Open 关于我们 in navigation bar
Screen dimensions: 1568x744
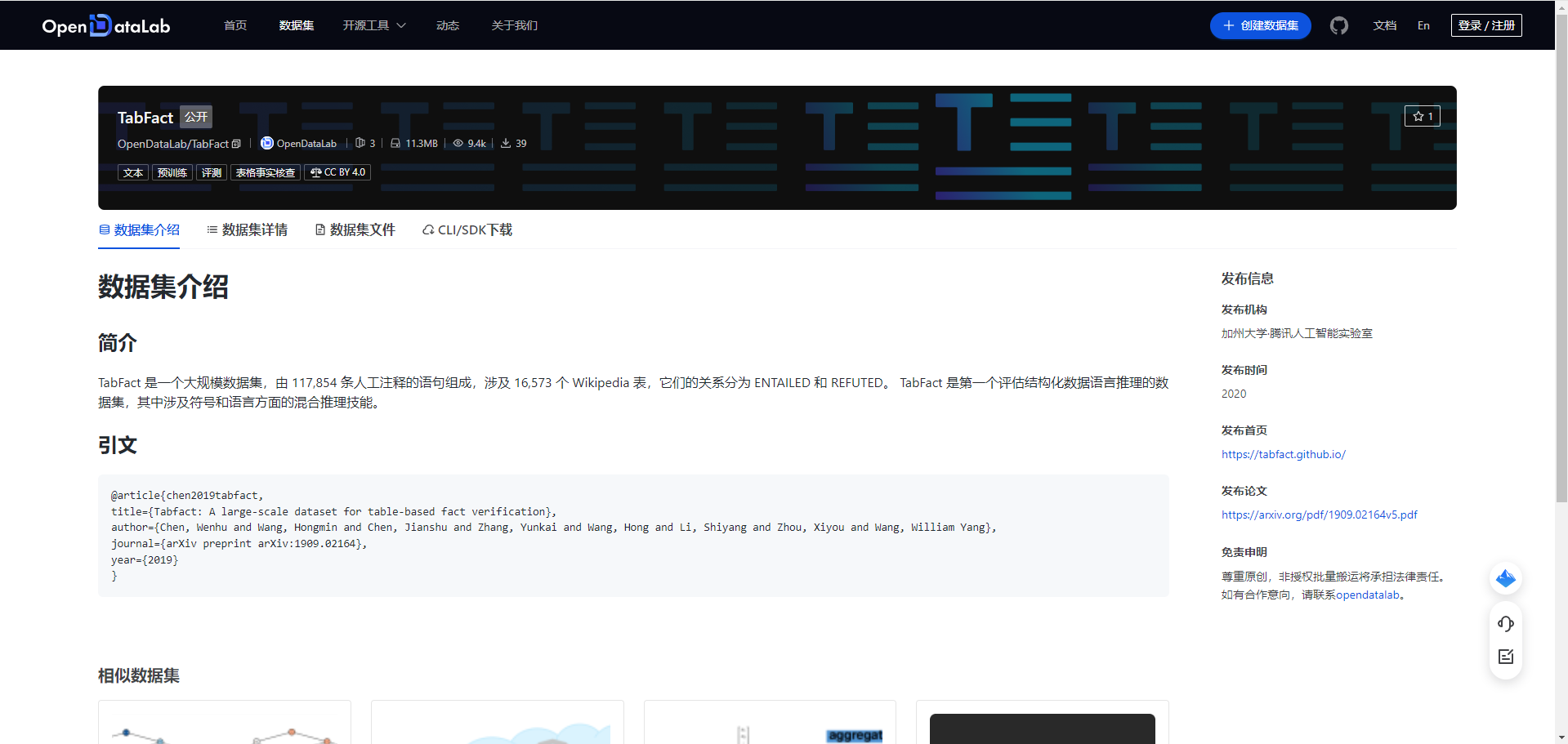[515, 25]
